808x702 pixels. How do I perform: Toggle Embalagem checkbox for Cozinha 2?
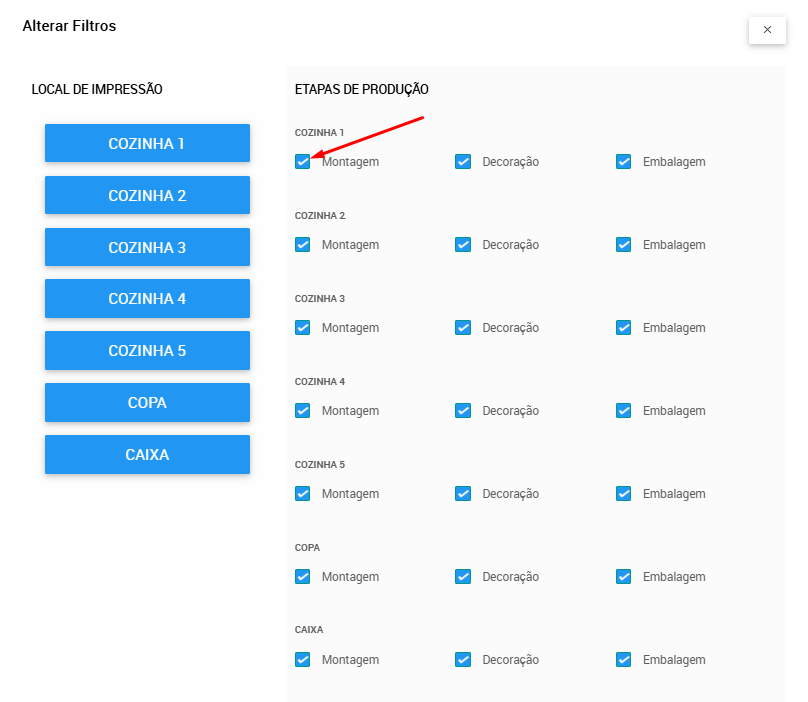coord(624,245)
